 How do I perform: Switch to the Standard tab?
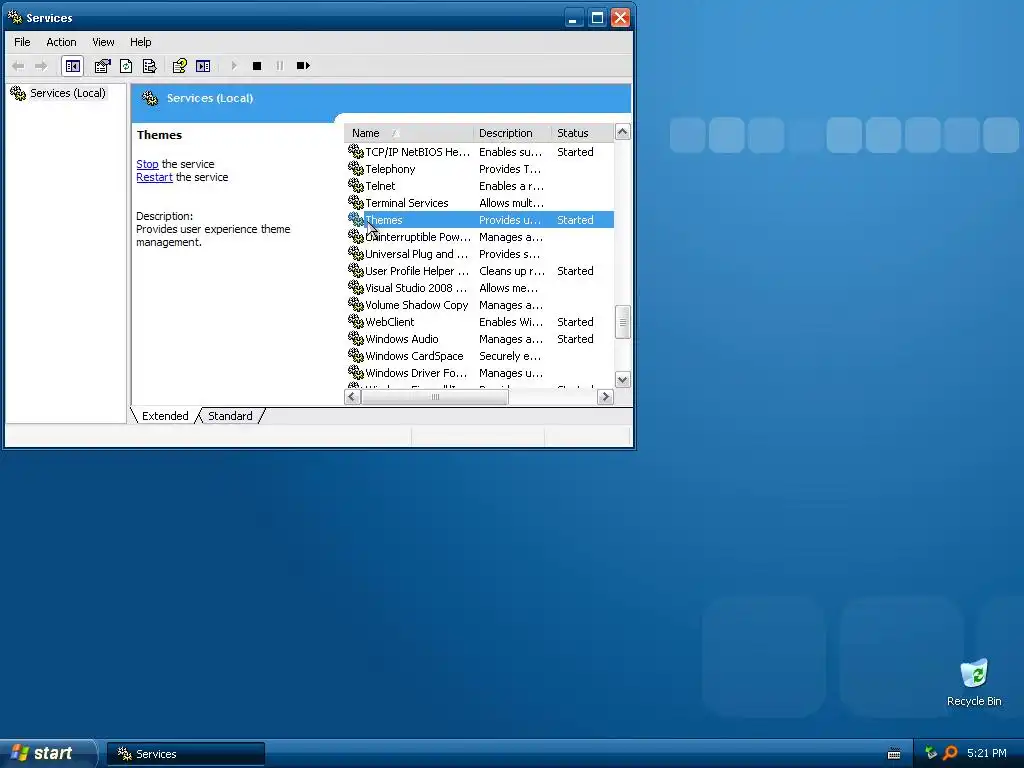pyautogui.click(x=230, y=416)
